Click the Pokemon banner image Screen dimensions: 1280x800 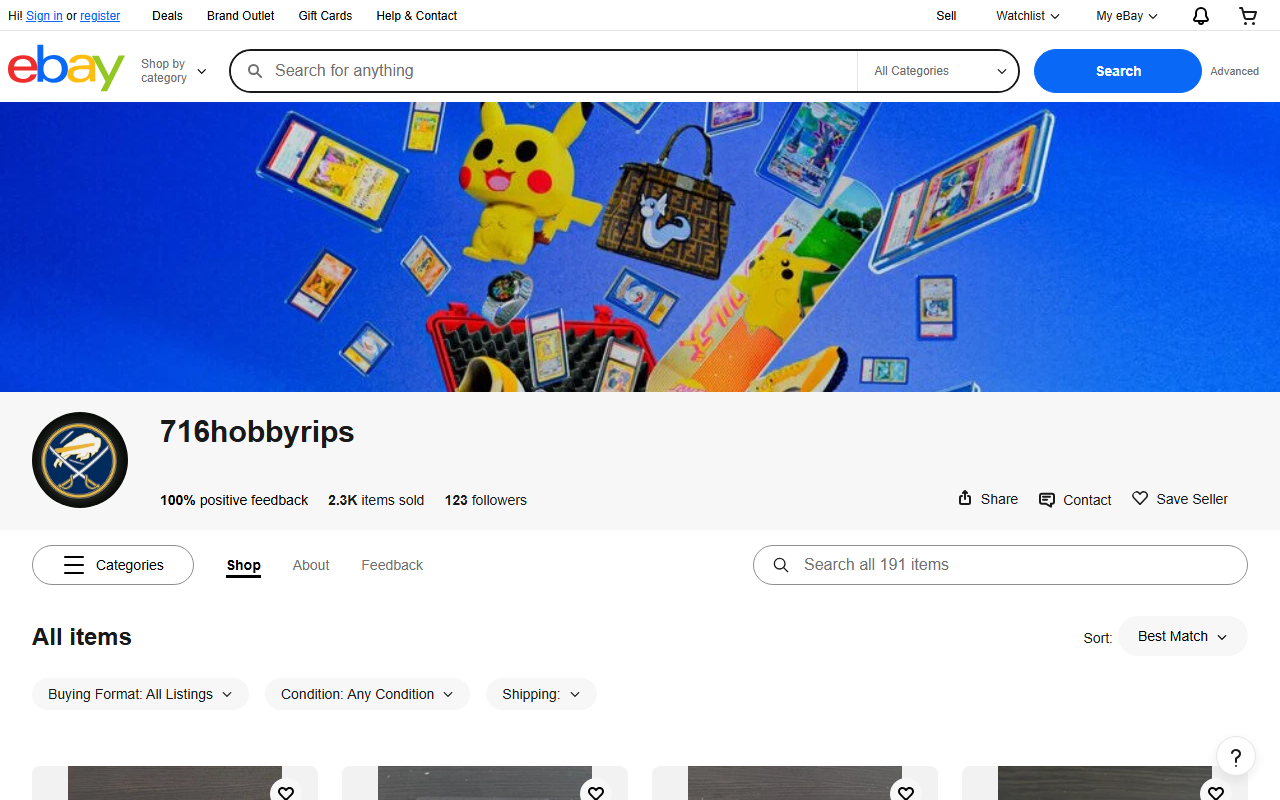(x=640, y=247)
